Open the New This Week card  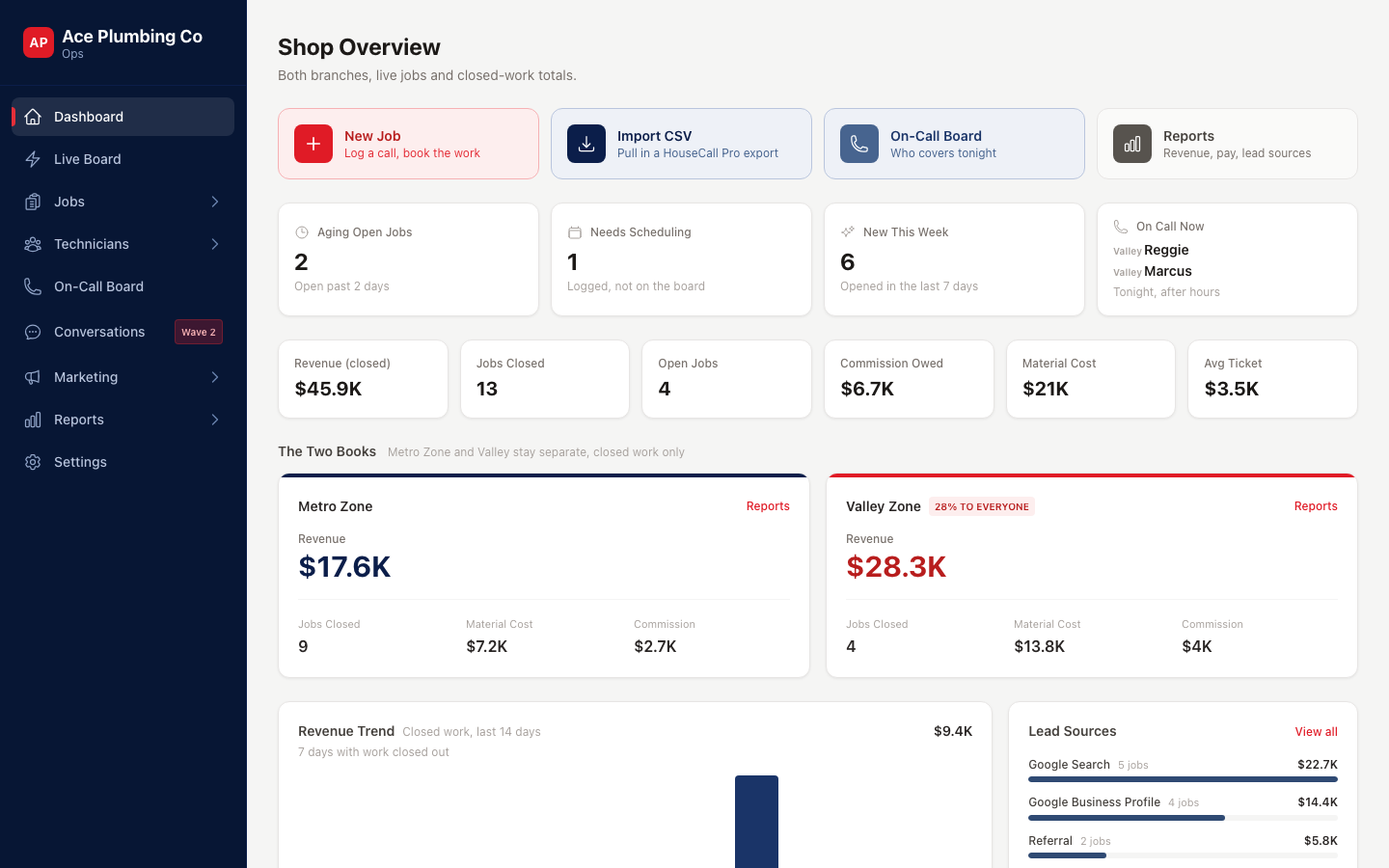coord(954,259)
